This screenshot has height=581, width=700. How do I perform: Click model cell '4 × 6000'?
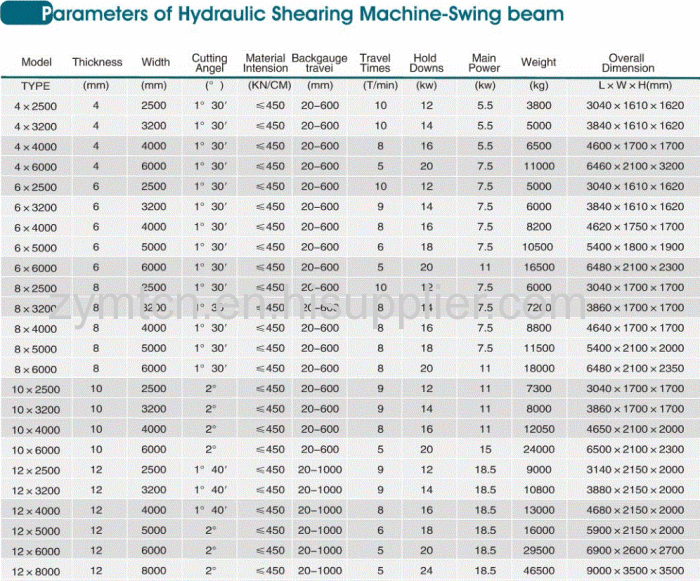(36, 167)
